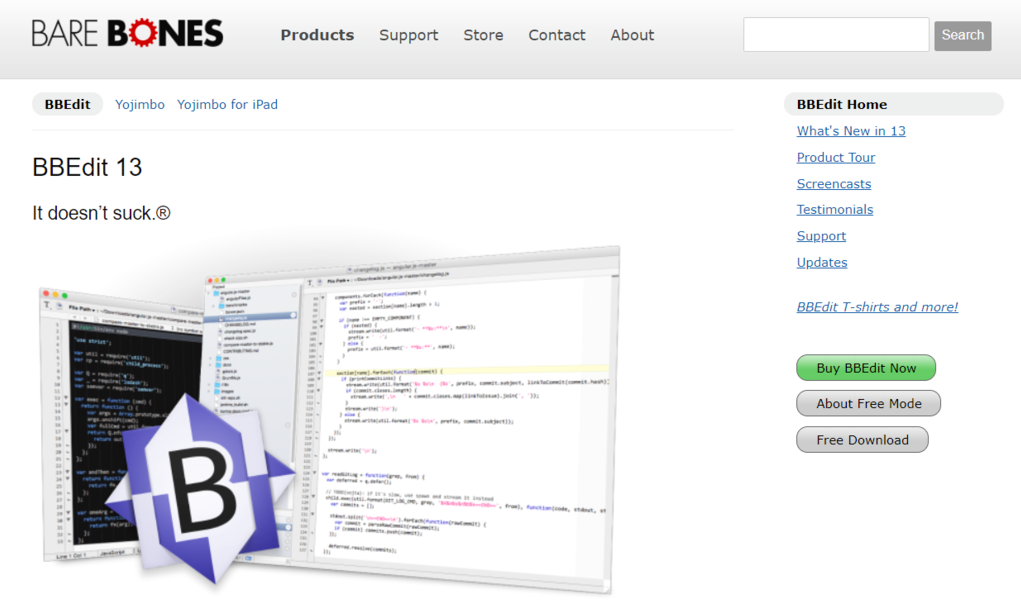Open the Contact page
This screenshot has width=1021, height=603.
click(556, 35)
